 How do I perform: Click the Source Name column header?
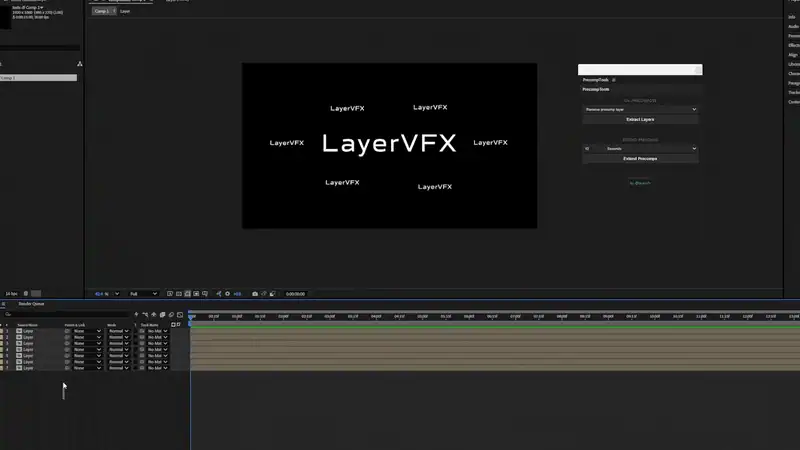tap(28, 325)
